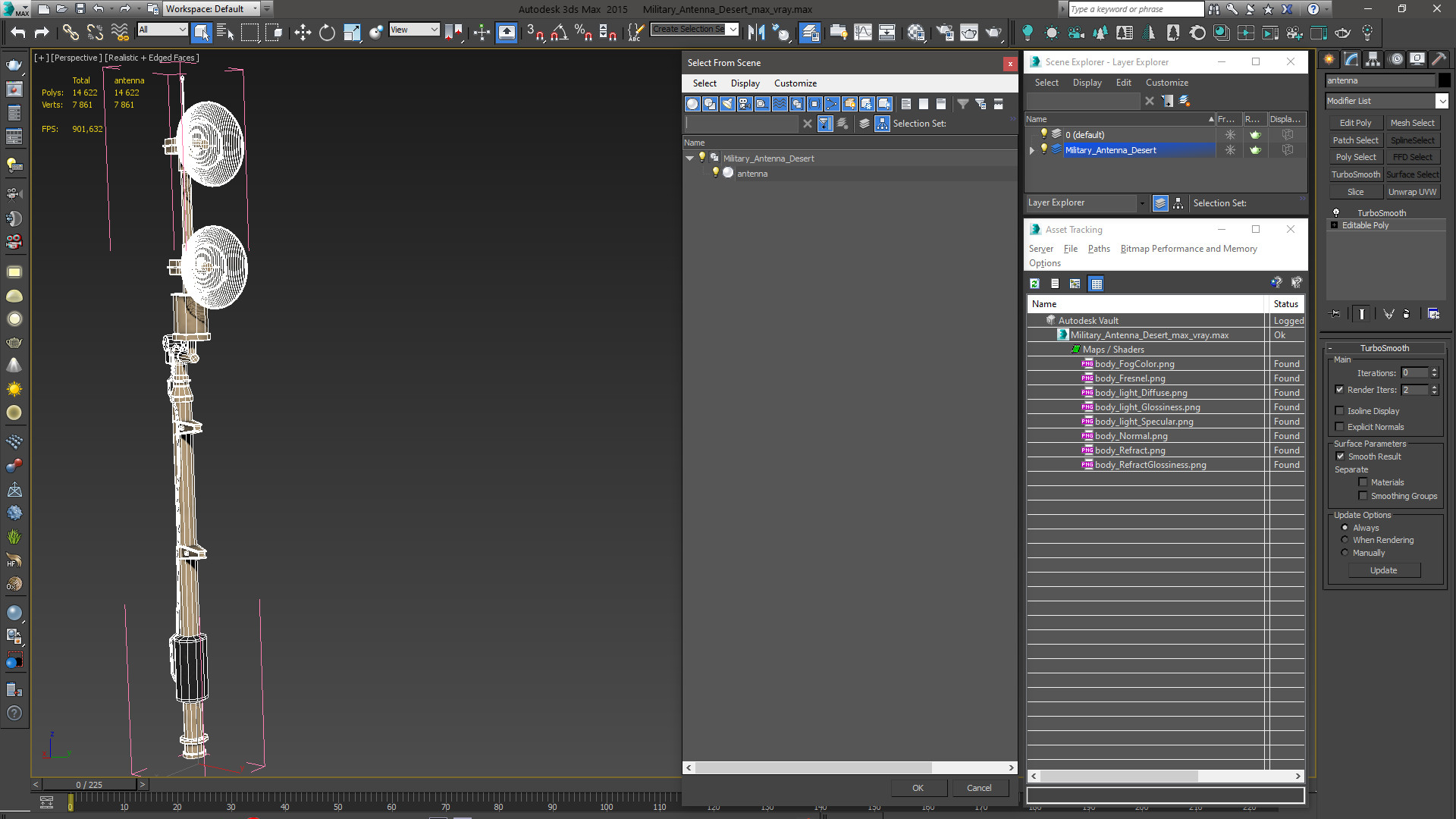Click the Undo arrow in main toolbar
The height and width of the screenshot is (819, 1456).
click(18, 32)
